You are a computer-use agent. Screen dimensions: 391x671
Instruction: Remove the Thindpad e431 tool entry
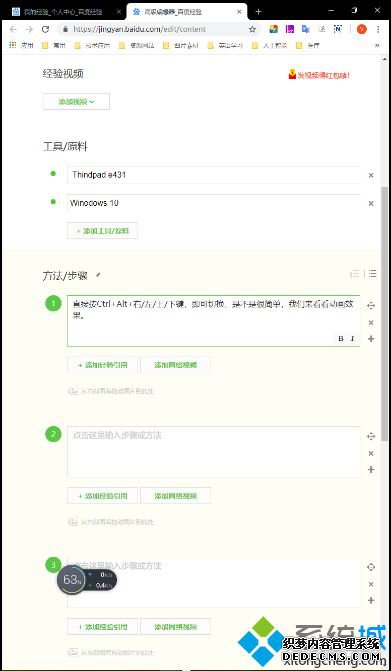371,175
